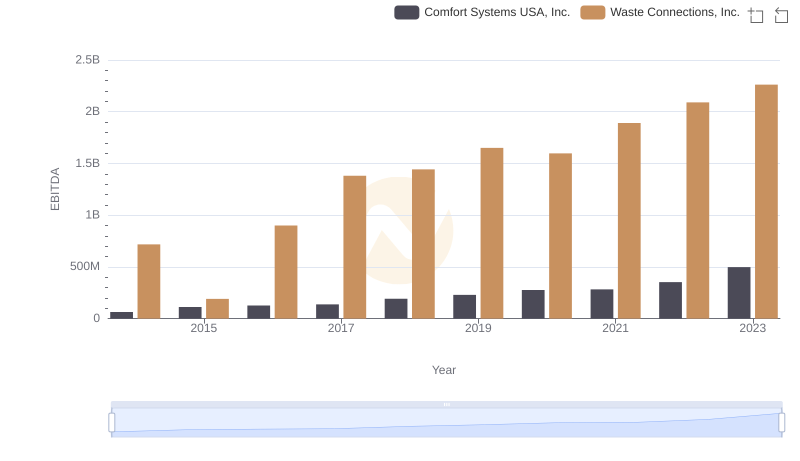800x461 pixels.
Task: Click the Waste Connections bar for 2021
Action: coord(629,221)
